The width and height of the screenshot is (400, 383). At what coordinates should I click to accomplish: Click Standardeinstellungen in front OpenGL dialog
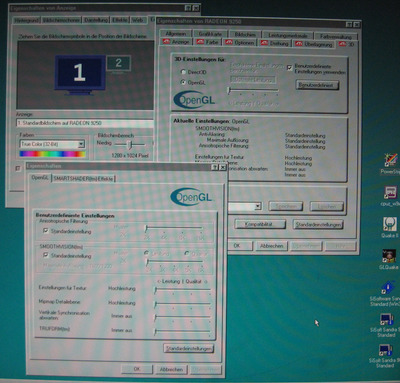[189, 348]
